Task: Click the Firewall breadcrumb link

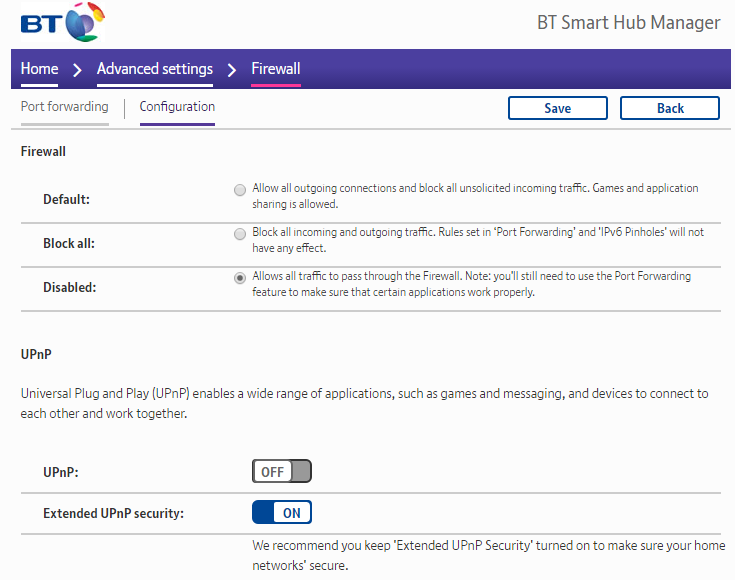Action: click(276, 69)
